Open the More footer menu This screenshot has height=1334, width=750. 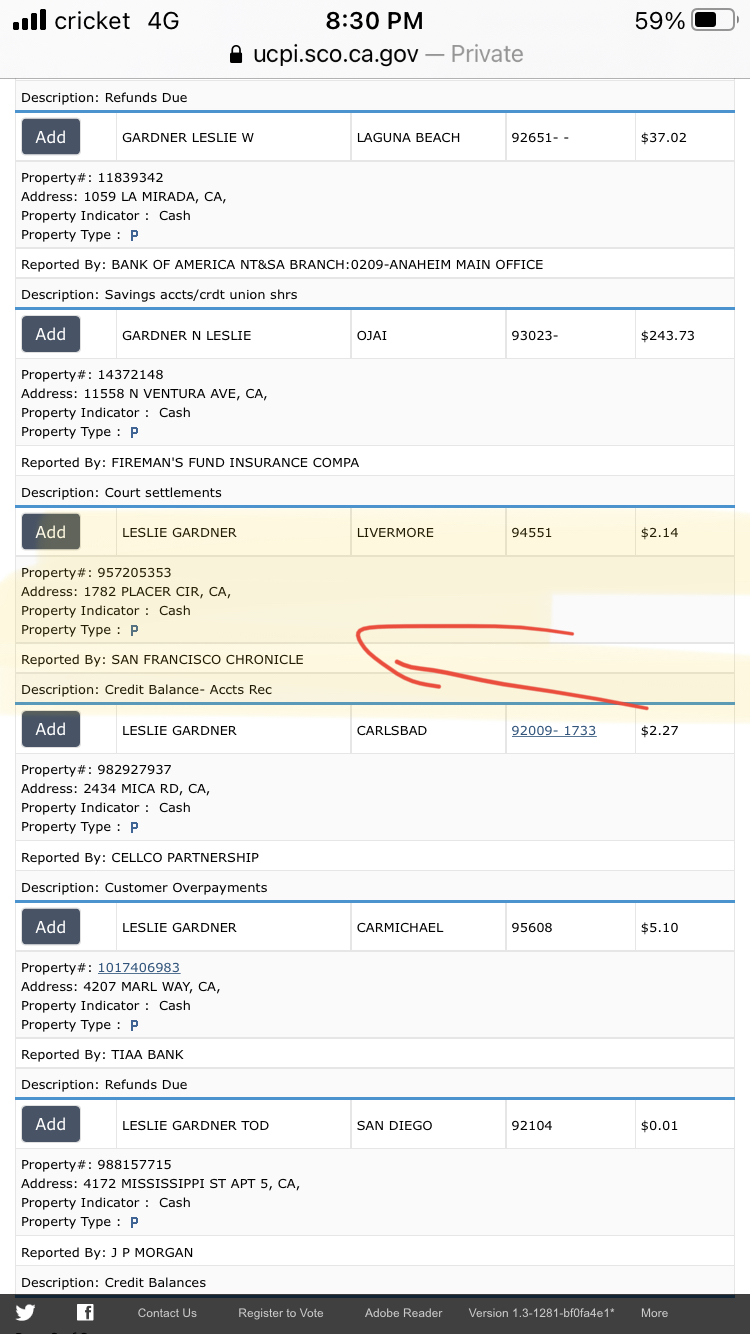[x=655, y=1313]
